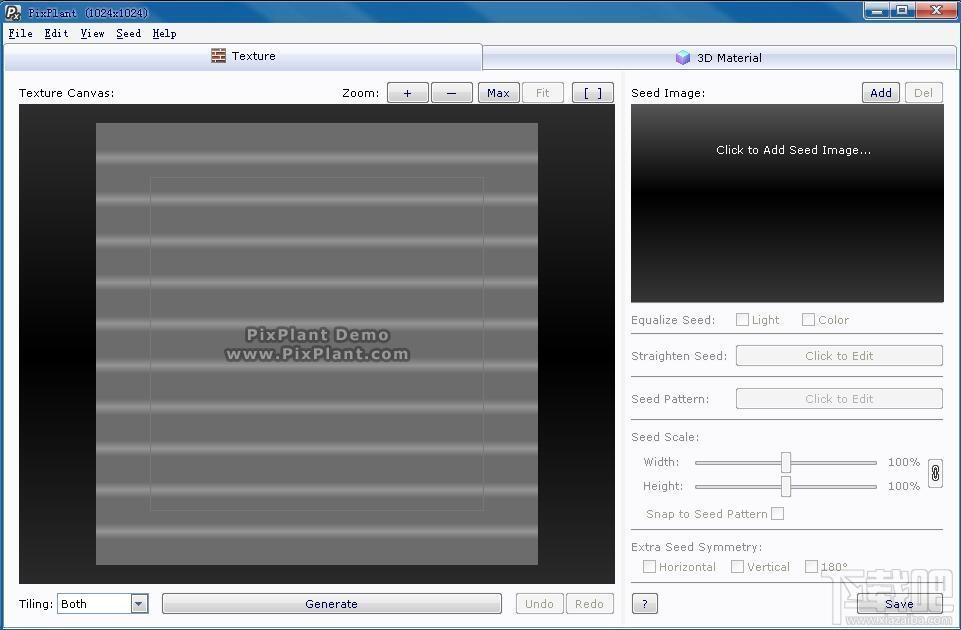Click the Undo button
Viewport: 961px width, 630px height.
539,604
